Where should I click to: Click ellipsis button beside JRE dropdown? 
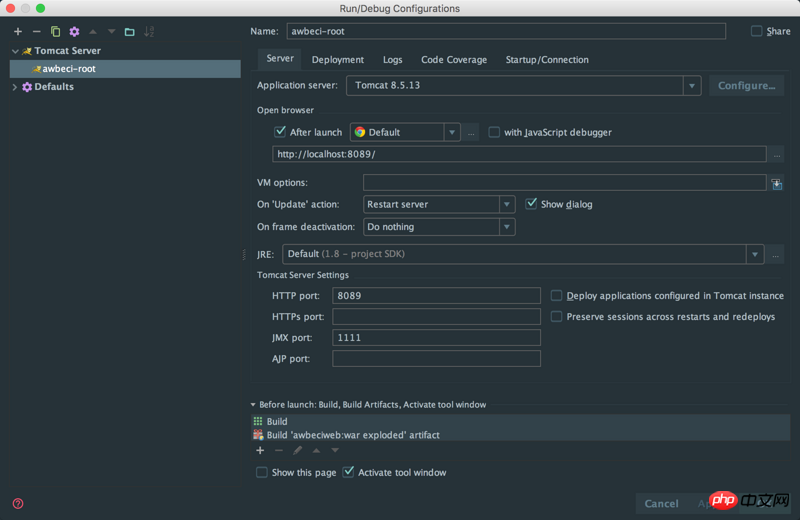pos(776,255)
